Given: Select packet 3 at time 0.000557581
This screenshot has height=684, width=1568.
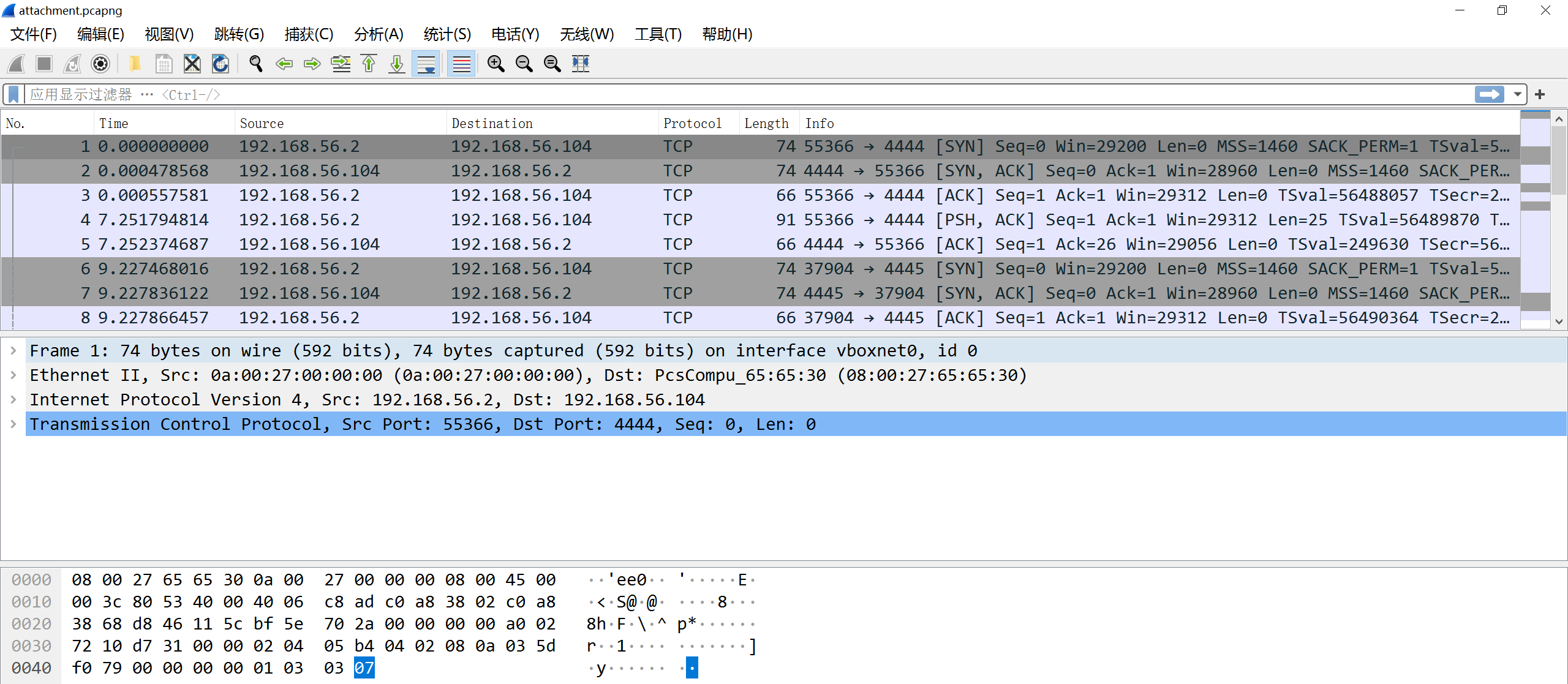Looking at the screenshot, I should [760, 195].
